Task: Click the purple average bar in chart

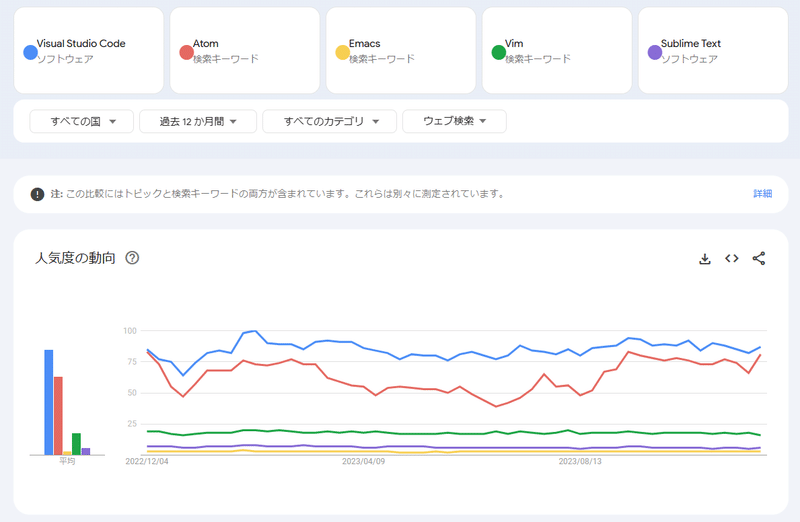Action: (x=86, y=452)
